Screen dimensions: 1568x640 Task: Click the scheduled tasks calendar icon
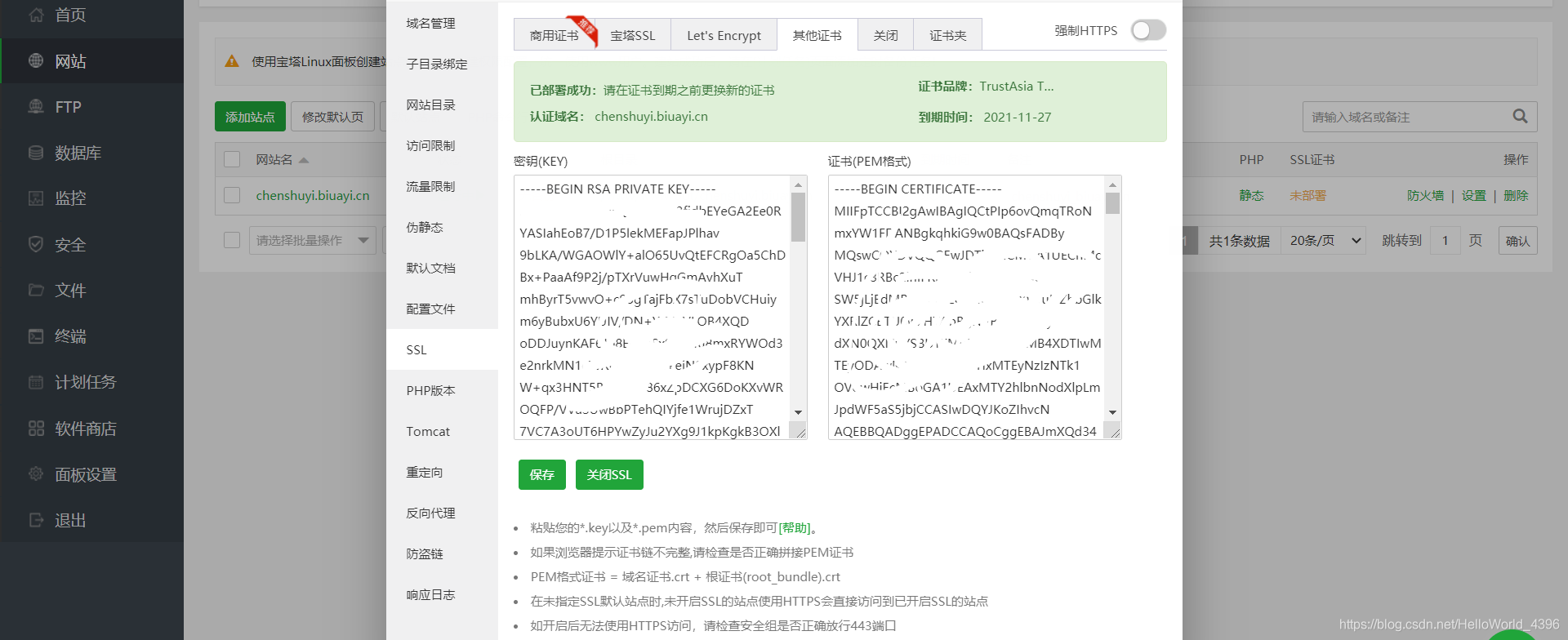36,381
